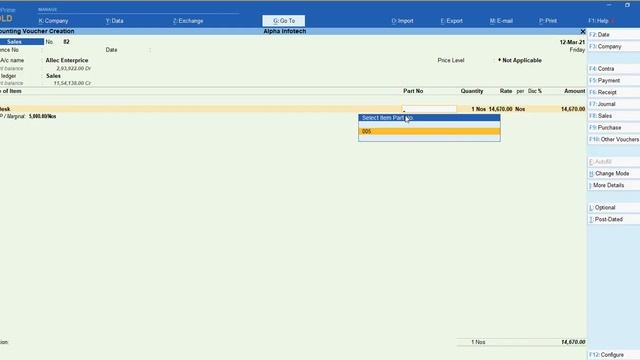Toggle L: Optional voucher
Screen dimensions: 640x360
pyautogui.click(x=613, y=207)
